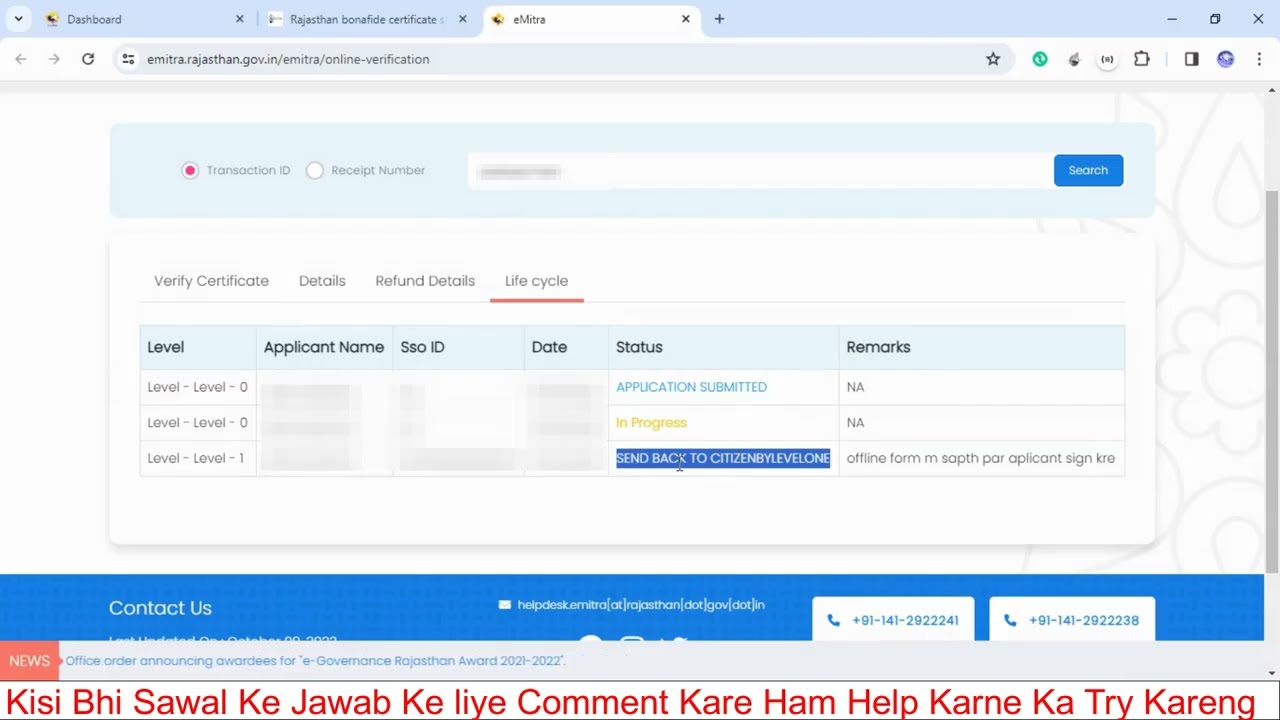Click the Search button
Screen dimensions: 1280x720
coord(1088,170)
